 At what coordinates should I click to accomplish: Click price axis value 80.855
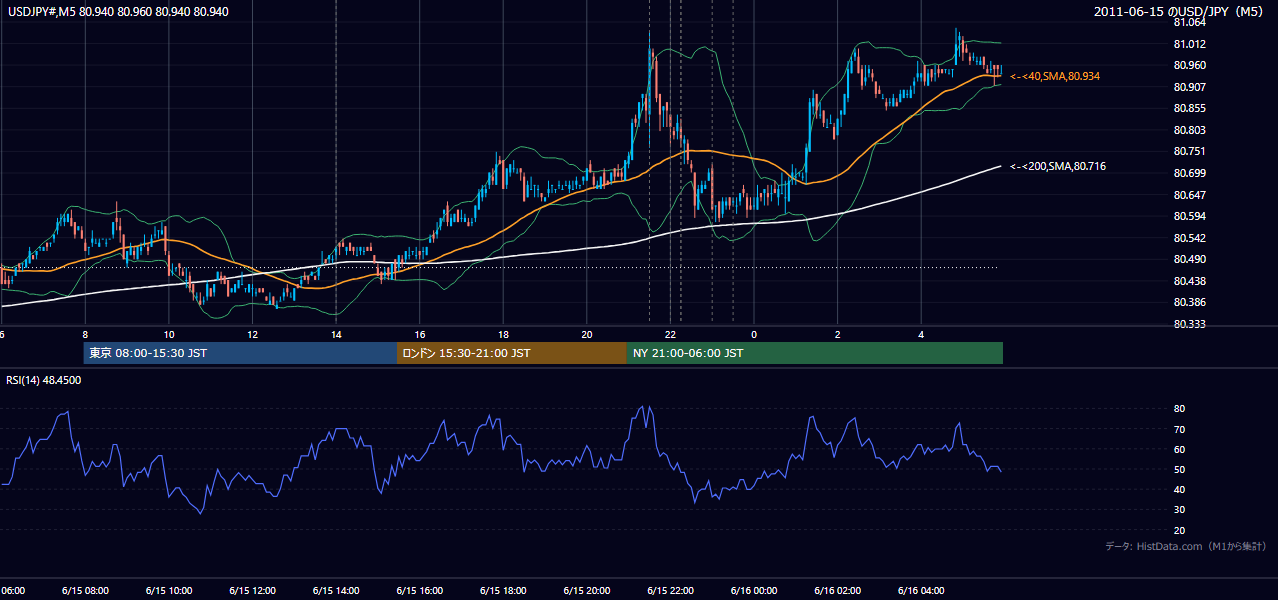(x=1190, y=108)
